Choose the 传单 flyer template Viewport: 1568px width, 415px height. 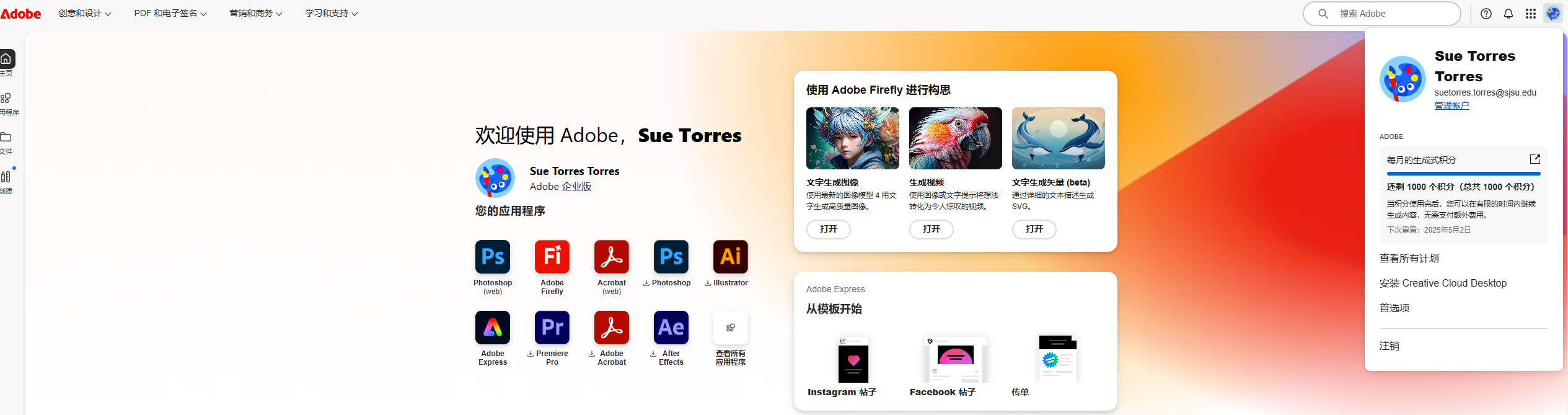click(1058, 360)
